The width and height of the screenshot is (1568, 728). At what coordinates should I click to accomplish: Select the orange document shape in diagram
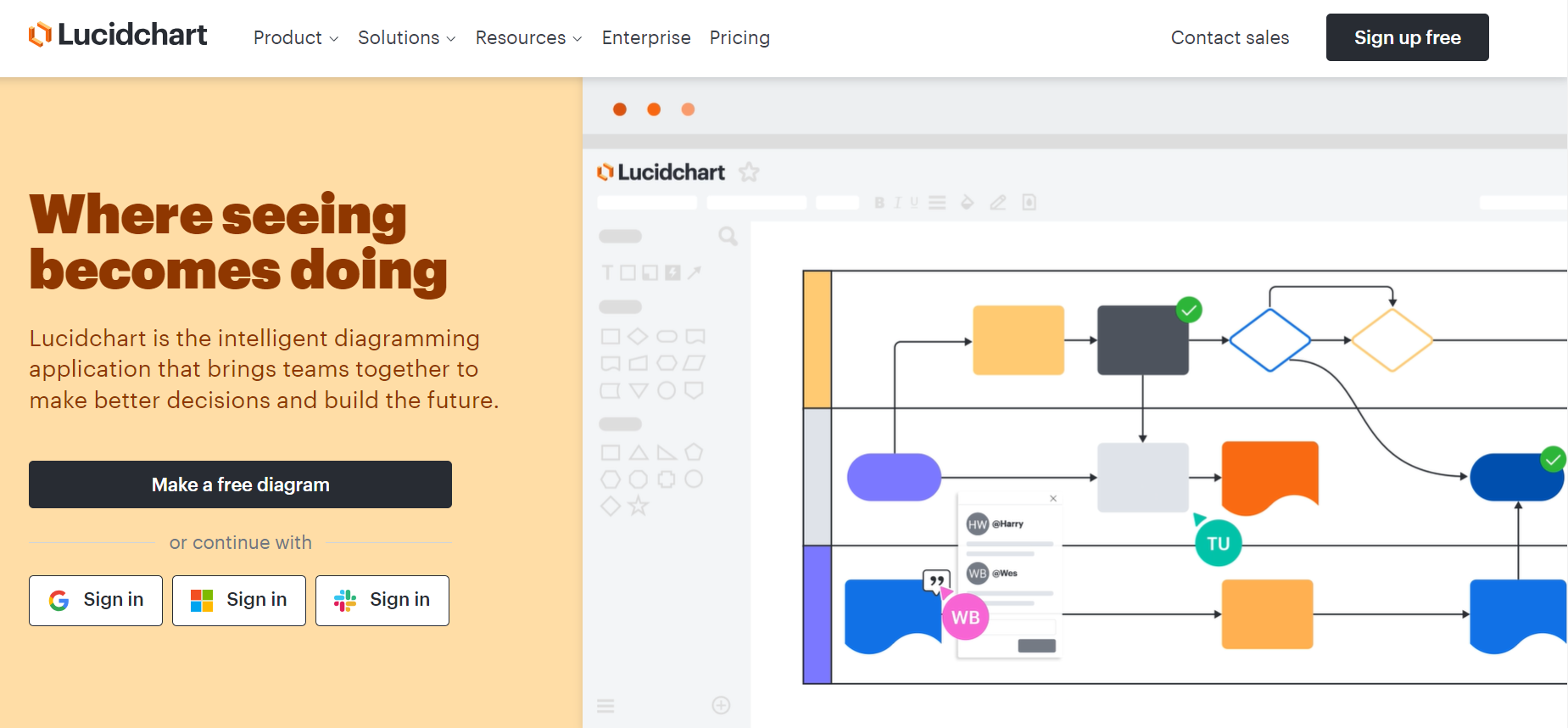[1269, 478]
